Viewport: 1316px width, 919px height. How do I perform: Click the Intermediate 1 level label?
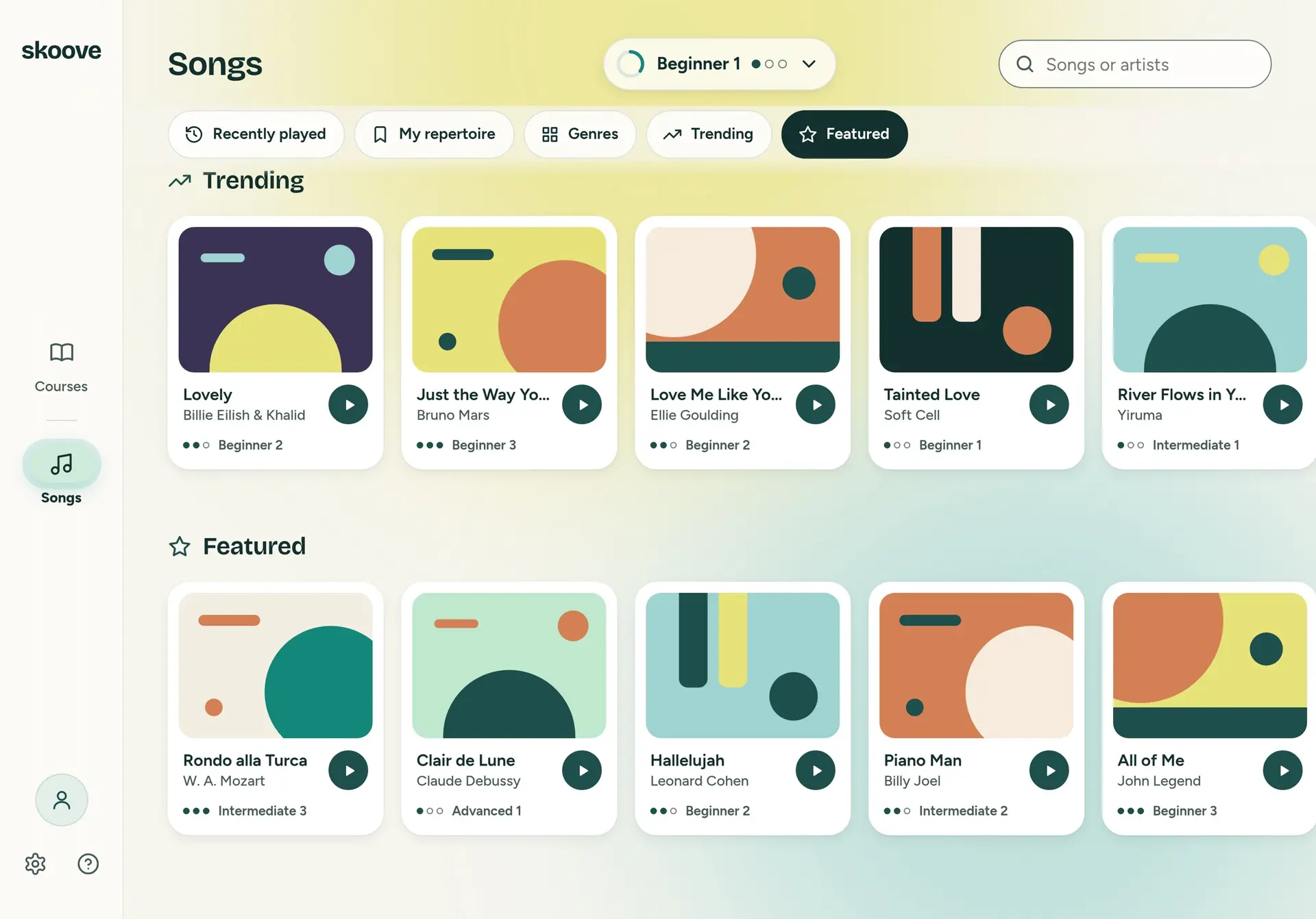click(1196, 445)
